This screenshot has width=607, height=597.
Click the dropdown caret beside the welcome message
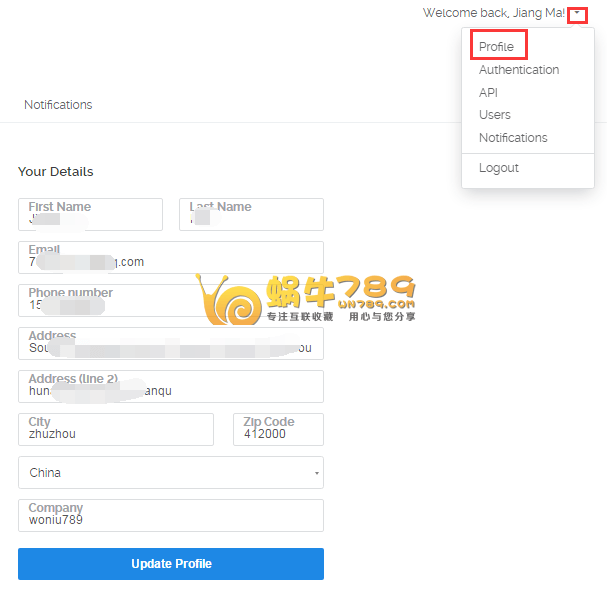pos(577,13)
